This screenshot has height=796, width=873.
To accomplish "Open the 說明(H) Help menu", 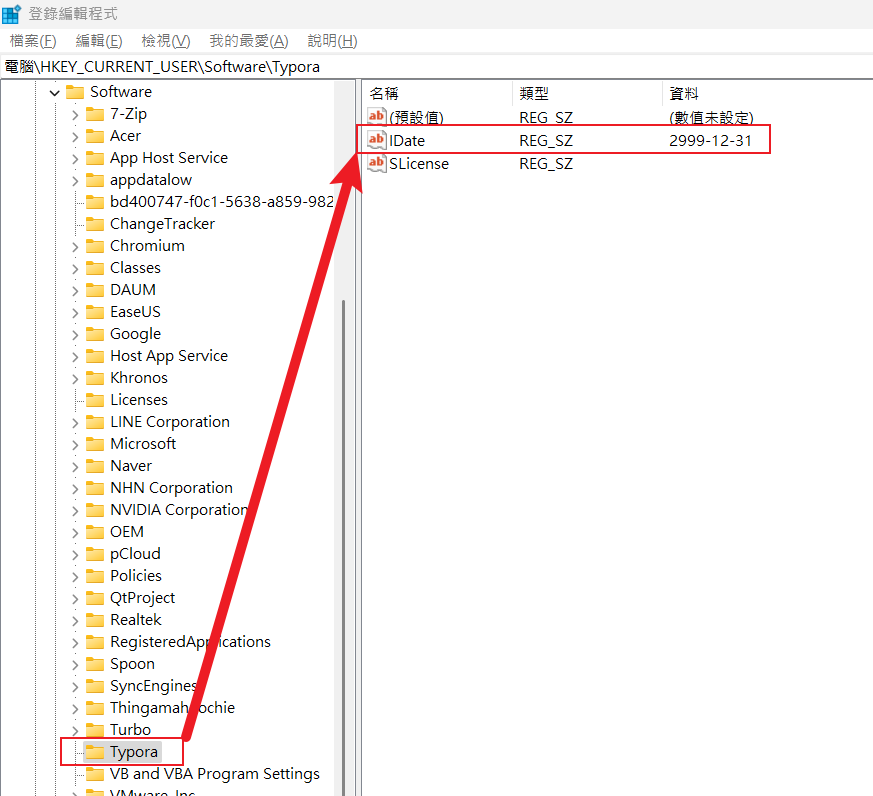I will [x=332, y=41].
